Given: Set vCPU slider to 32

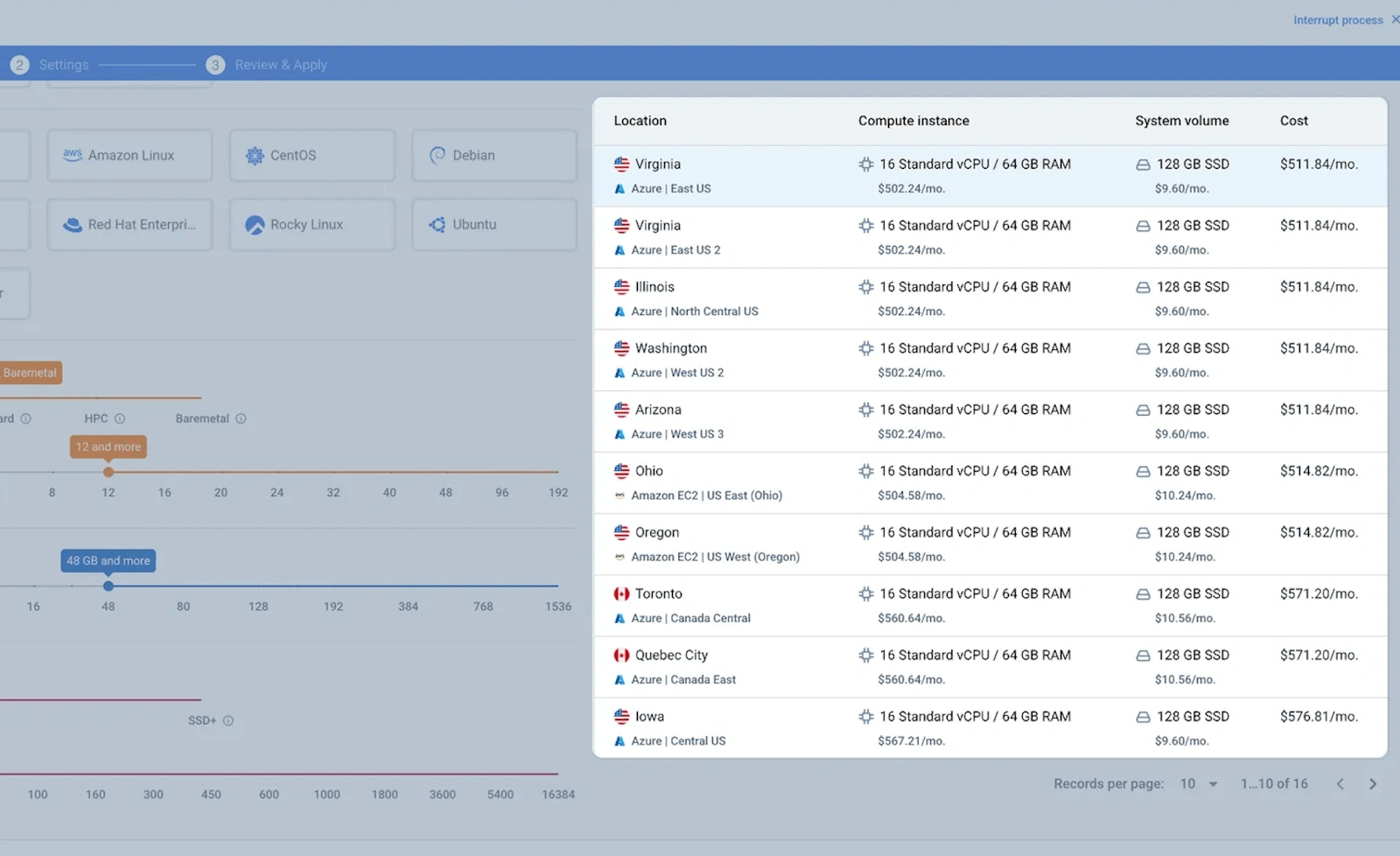Looking at the screenshot, I should (333, 473).
